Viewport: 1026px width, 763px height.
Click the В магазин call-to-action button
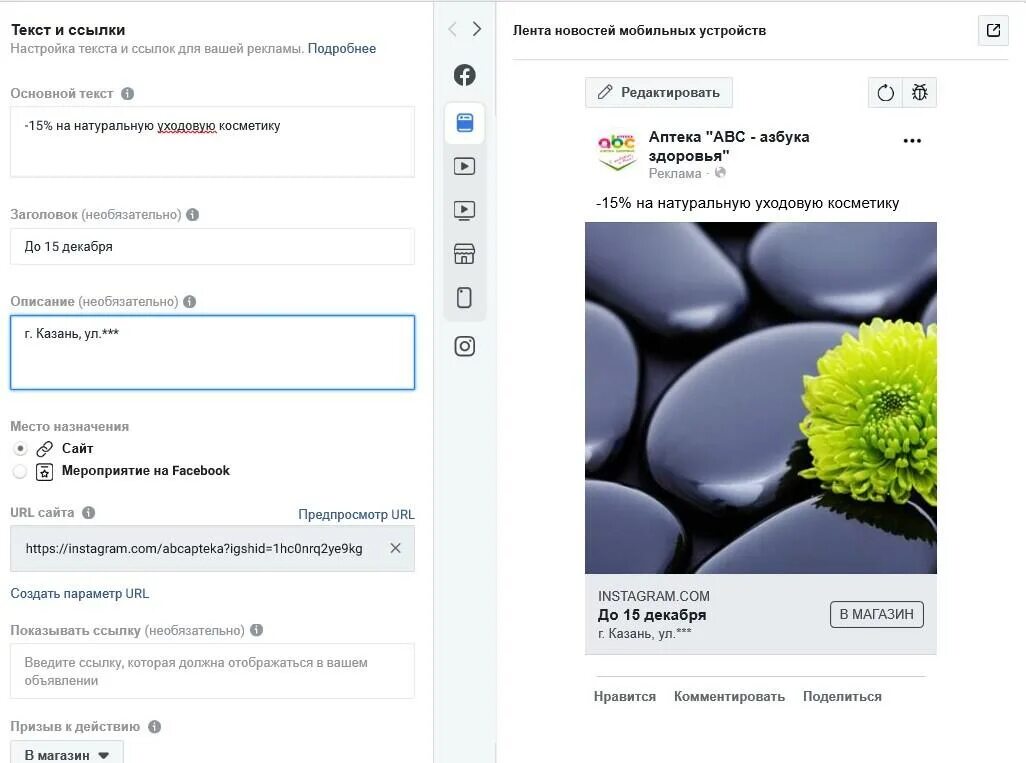[x=876, y=614]
